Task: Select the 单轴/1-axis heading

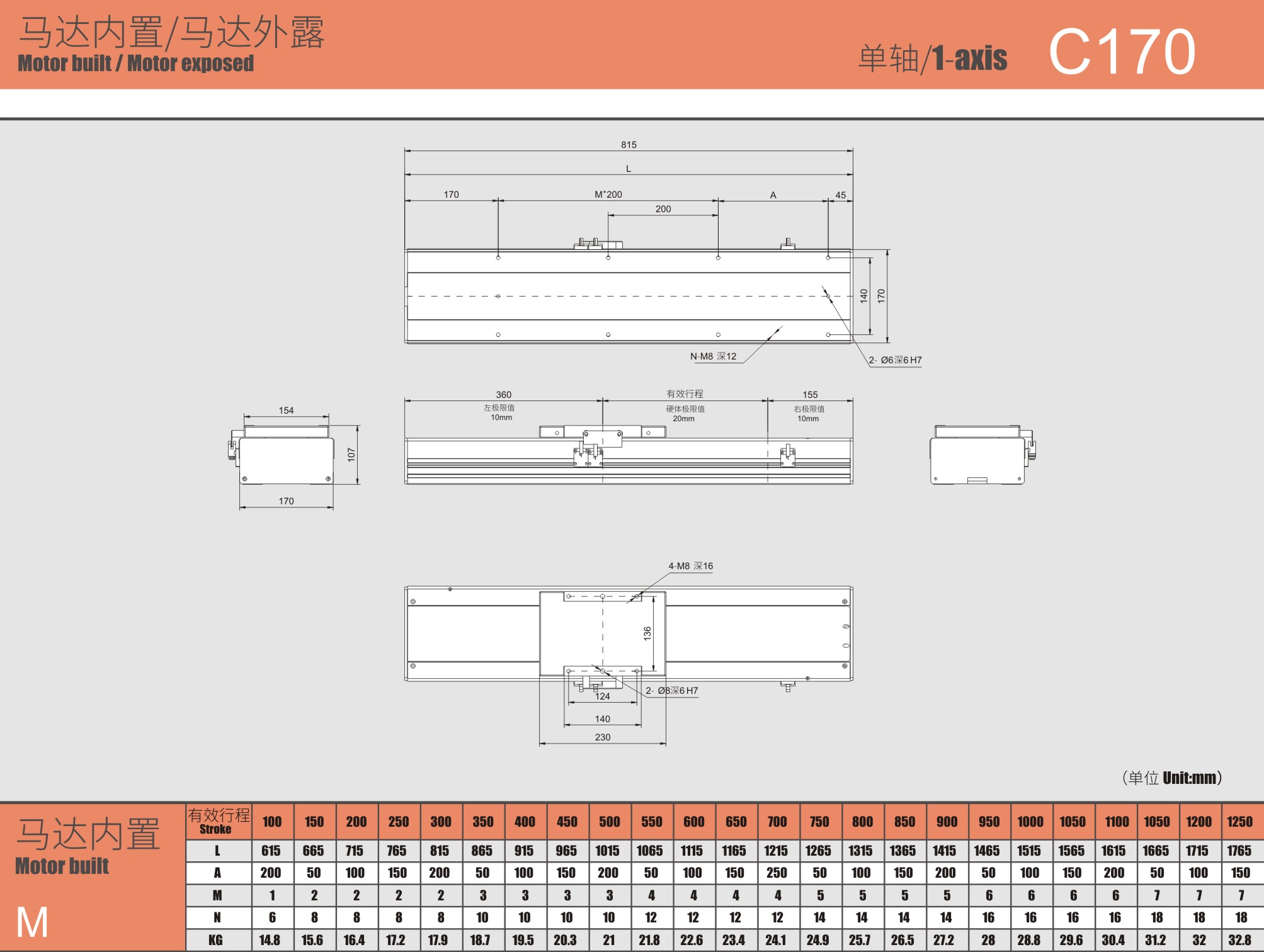Action: point(933,58)
